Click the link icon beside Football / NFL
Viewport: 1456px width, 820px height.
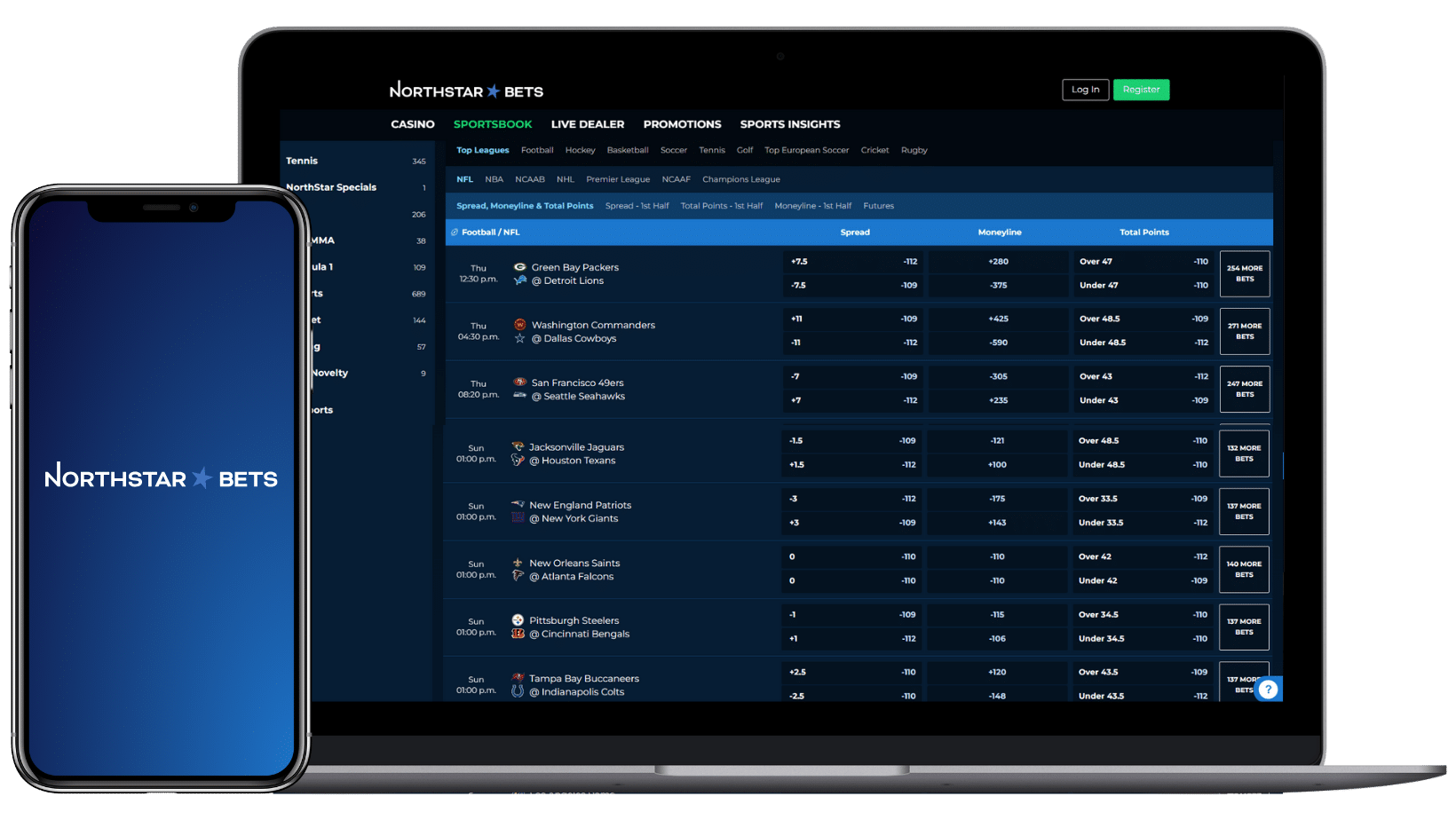[455, 233]
